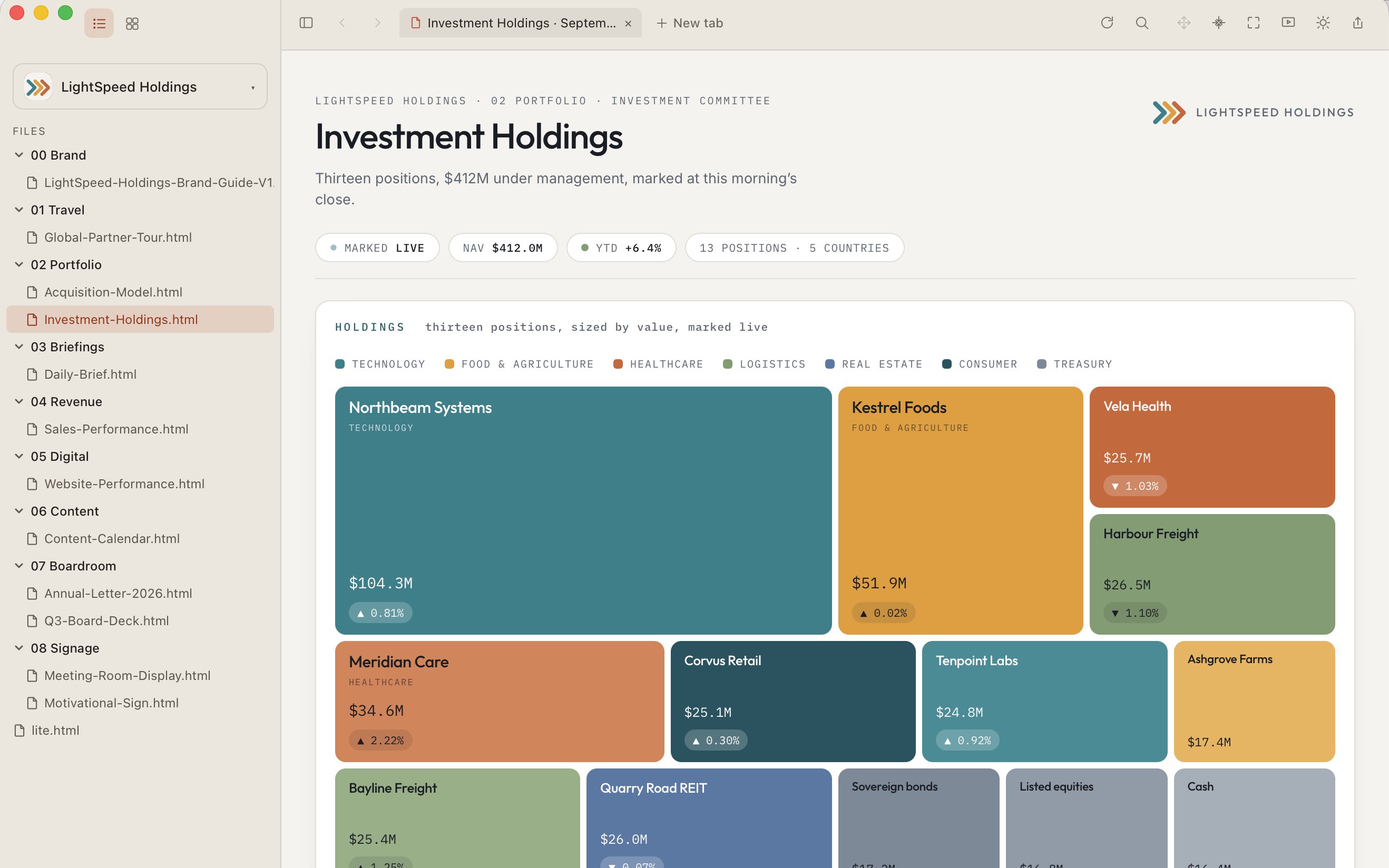1389x868 pixels.
Task: Click file icon beside lite.html
Action: click(19, 730)
